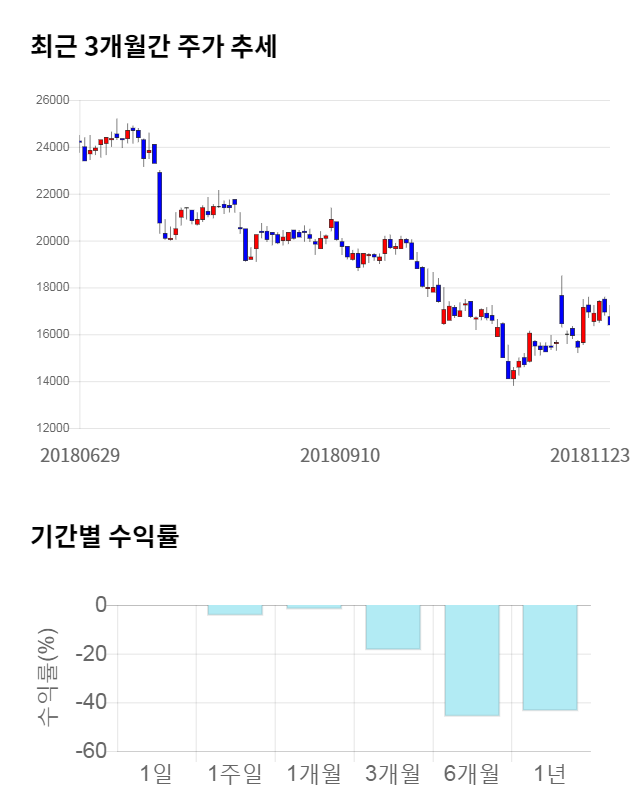The image size is (640, 810).
Task: Click the 6개월 x-axis label
Action: click(x=471, y=773)
